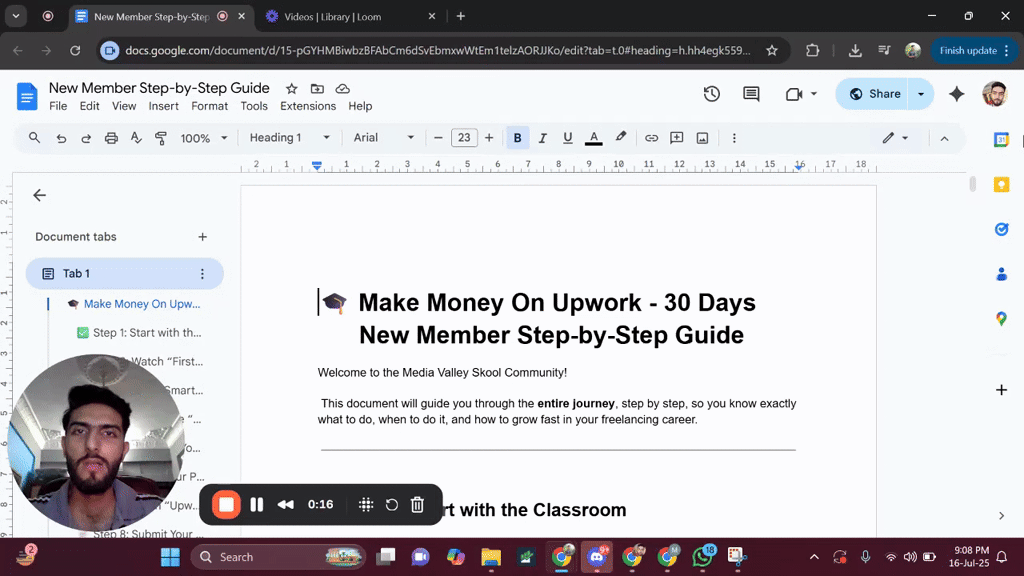Restart the Loom recording
This screenshot has width=1024, height=576.
391,504
